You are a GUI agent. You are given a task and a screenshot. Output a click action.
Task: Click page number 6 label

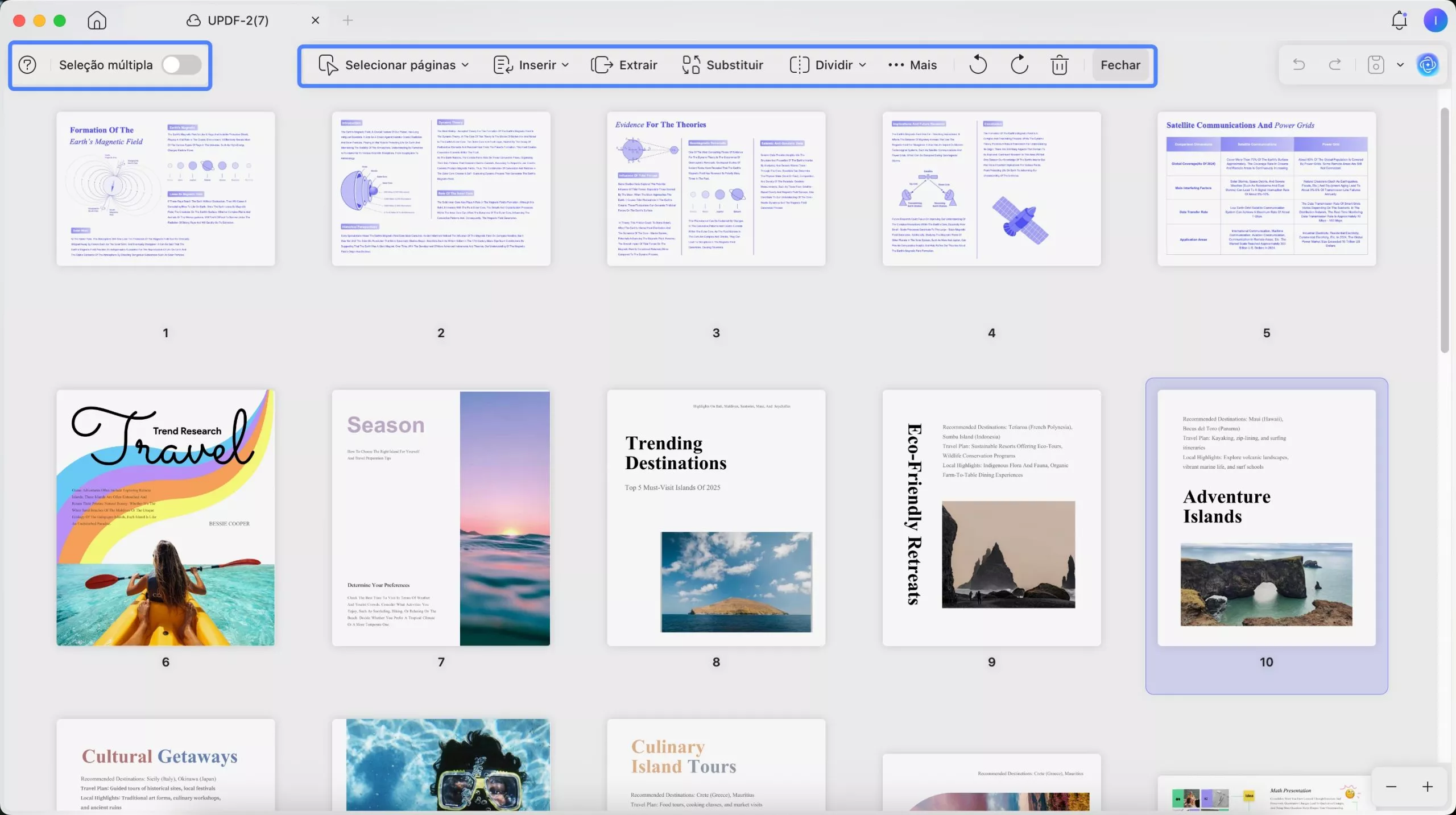166,662
